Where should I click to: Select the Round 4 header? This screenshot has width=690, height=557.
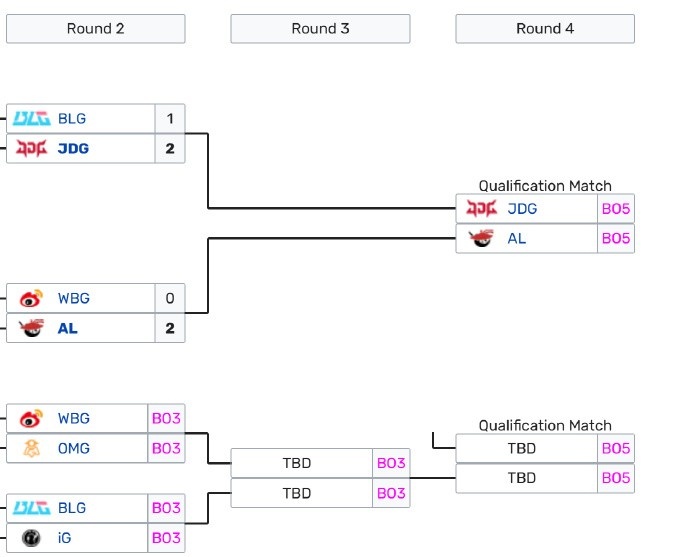545,28
